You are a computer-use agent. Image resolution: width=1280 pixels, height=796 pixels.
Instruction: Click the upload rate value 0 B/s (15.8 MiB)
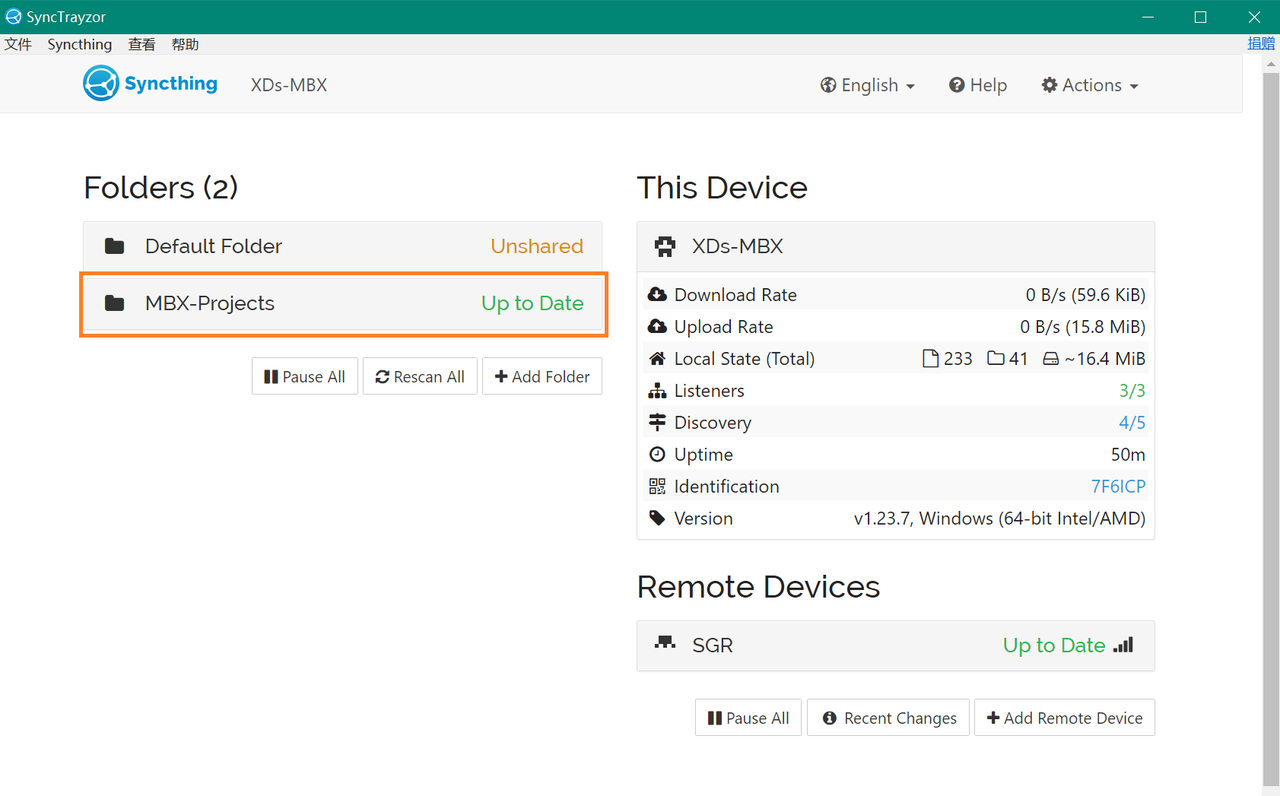tap(1083, 326)
